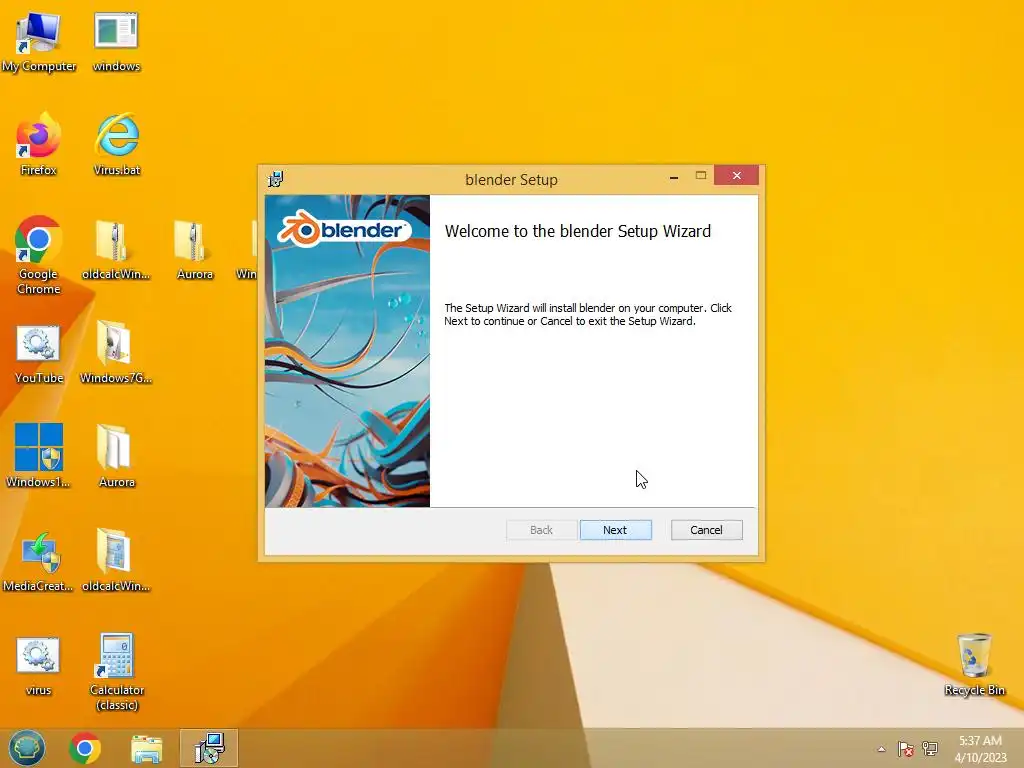Select the virus settings file icon
This screenshot has width=1024, height=768.
[38, 665]
